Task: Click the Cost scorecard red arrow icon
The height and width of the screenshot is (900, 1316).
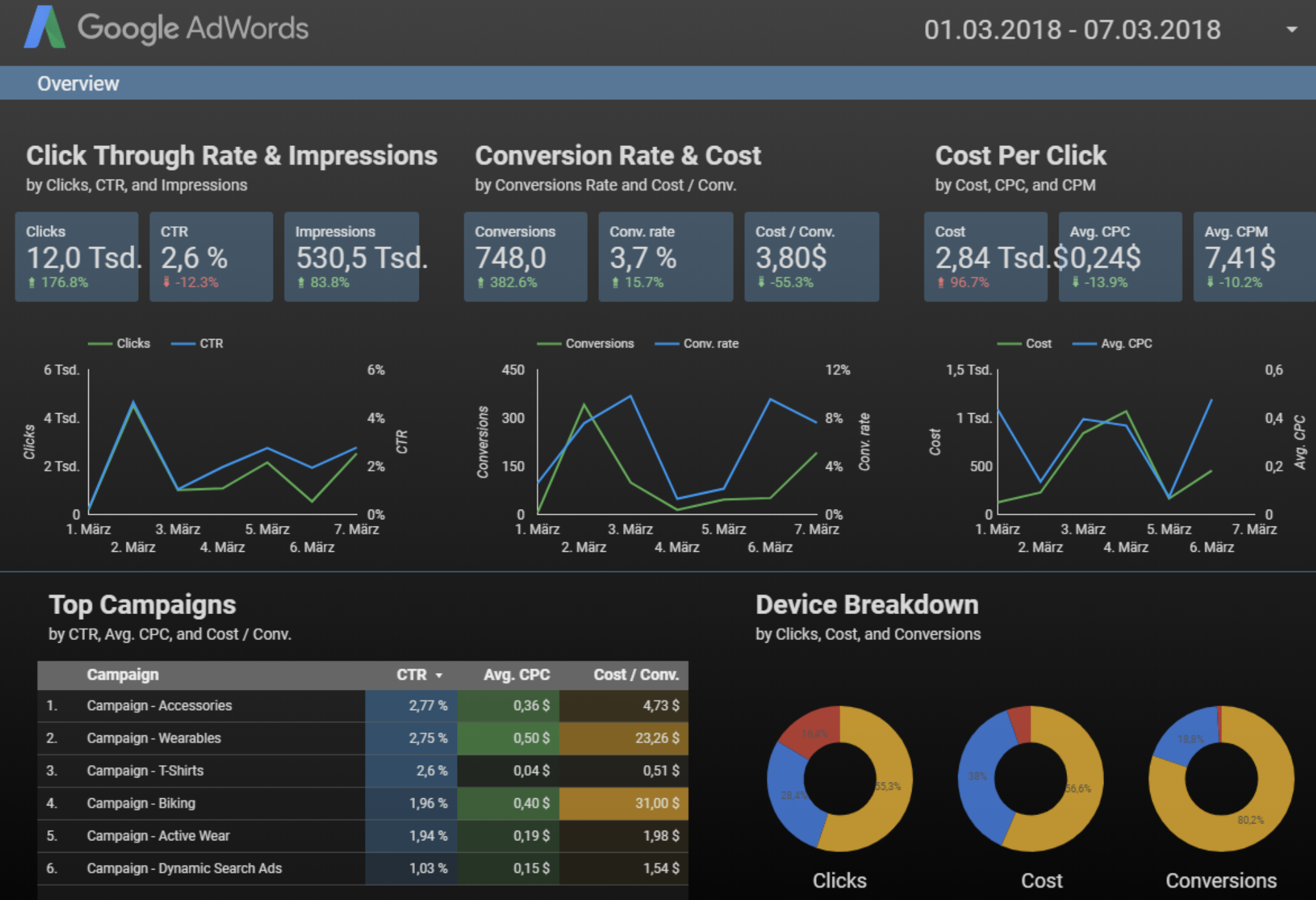Action: click(x=941, y=282)
